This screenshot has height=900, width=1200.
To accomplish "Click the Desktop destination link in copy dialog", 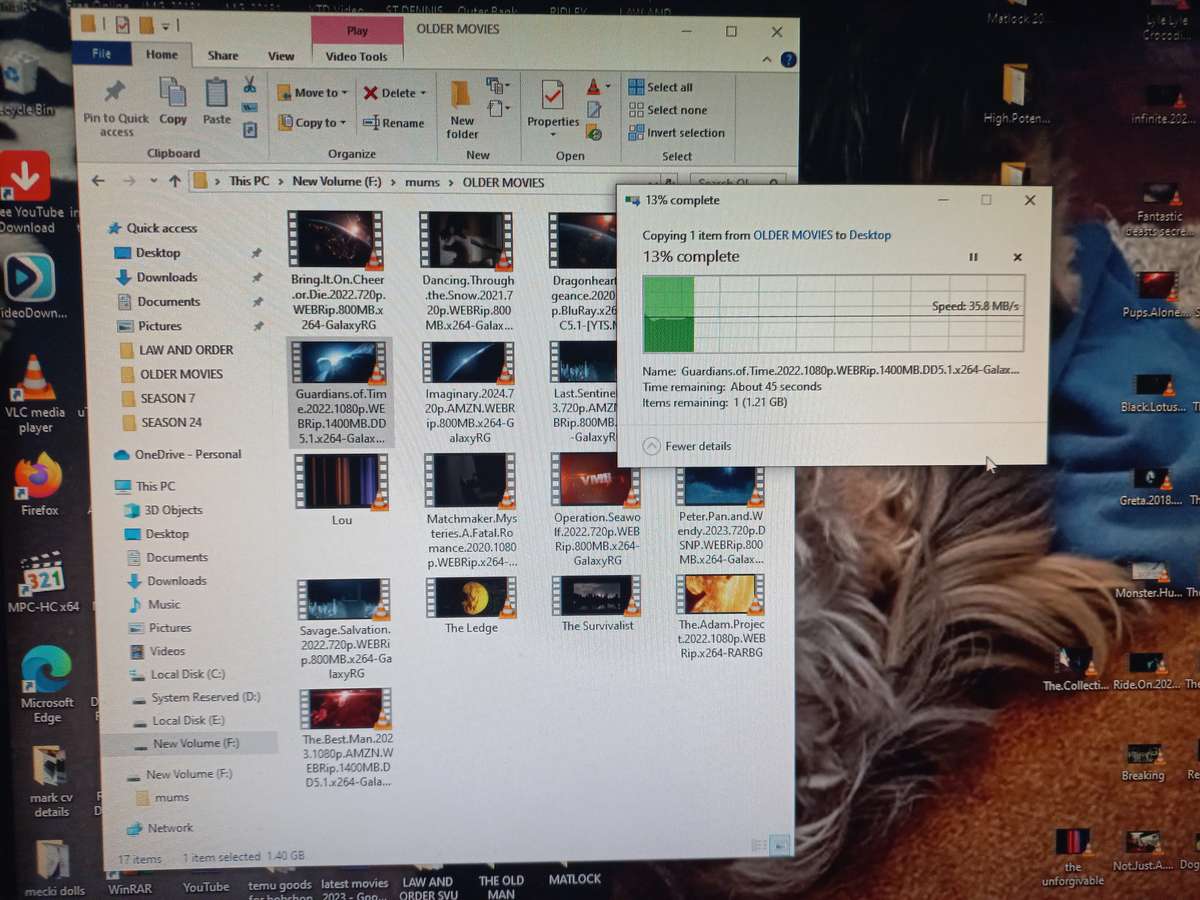I will click(x=870, y=235).
